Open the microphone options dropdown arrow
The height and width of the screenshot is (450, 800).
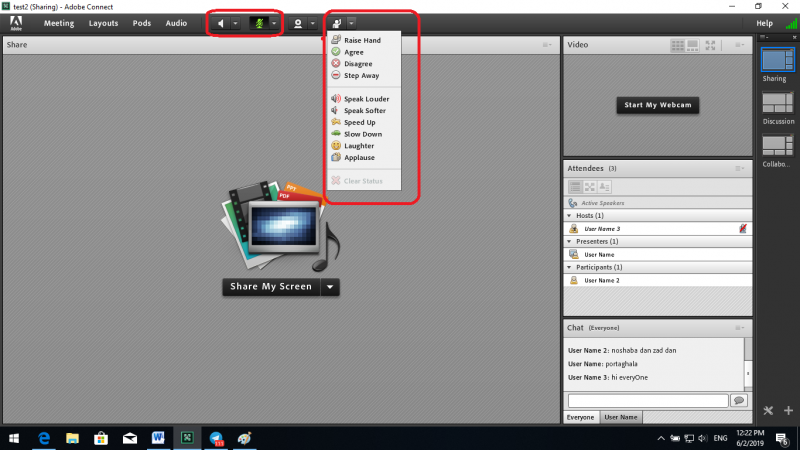click(x=273, y=22)
